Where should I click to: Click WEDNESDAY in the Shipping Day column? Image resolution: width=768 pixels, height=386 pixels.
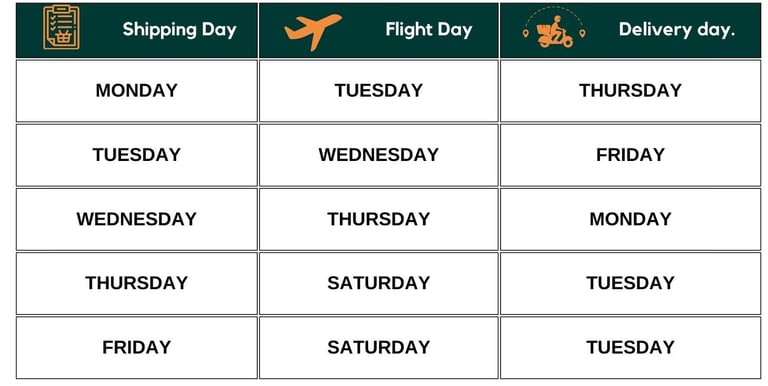pos(137,219)
